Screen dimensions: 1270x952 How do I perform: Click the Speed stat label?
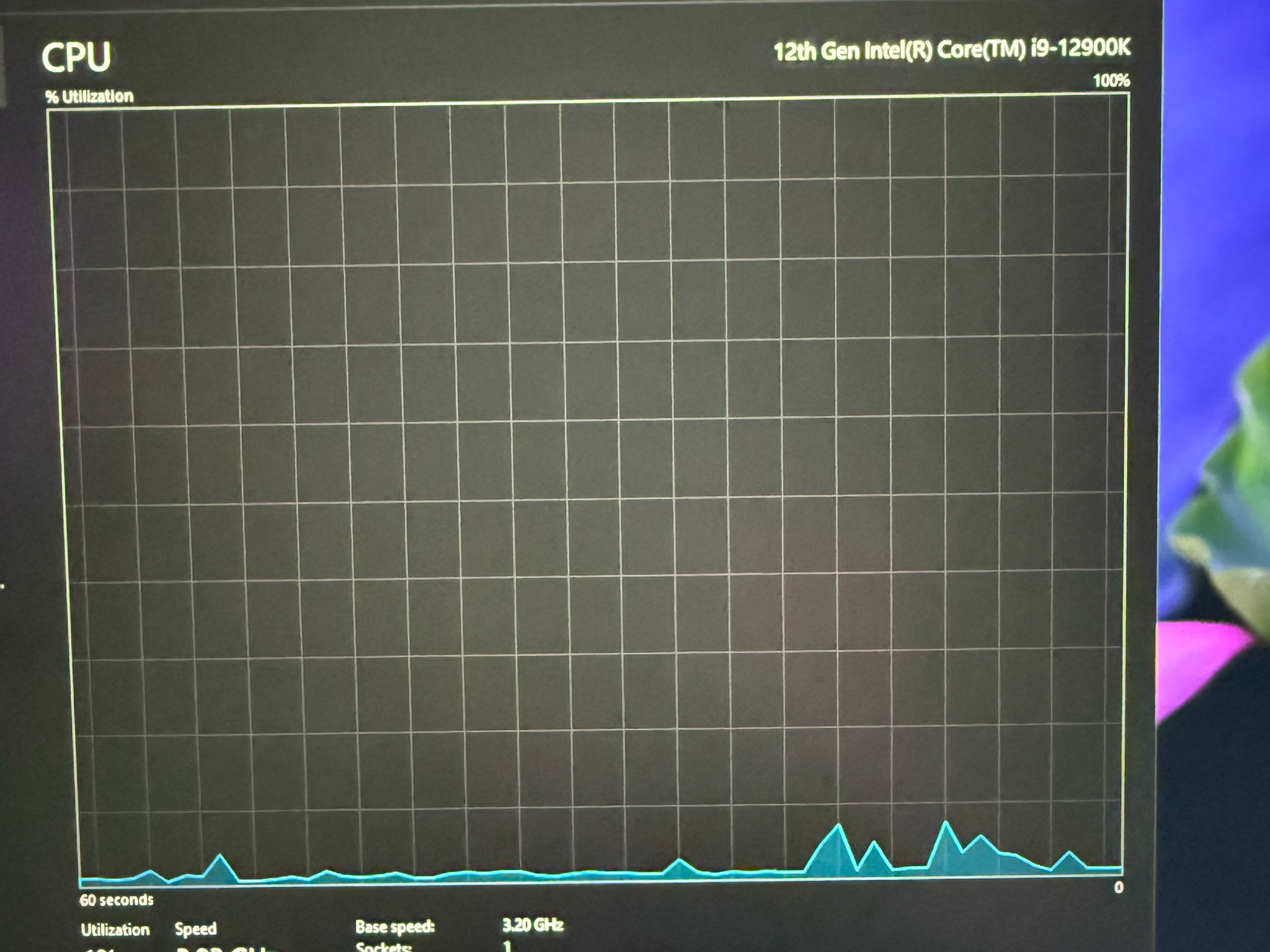195,928
